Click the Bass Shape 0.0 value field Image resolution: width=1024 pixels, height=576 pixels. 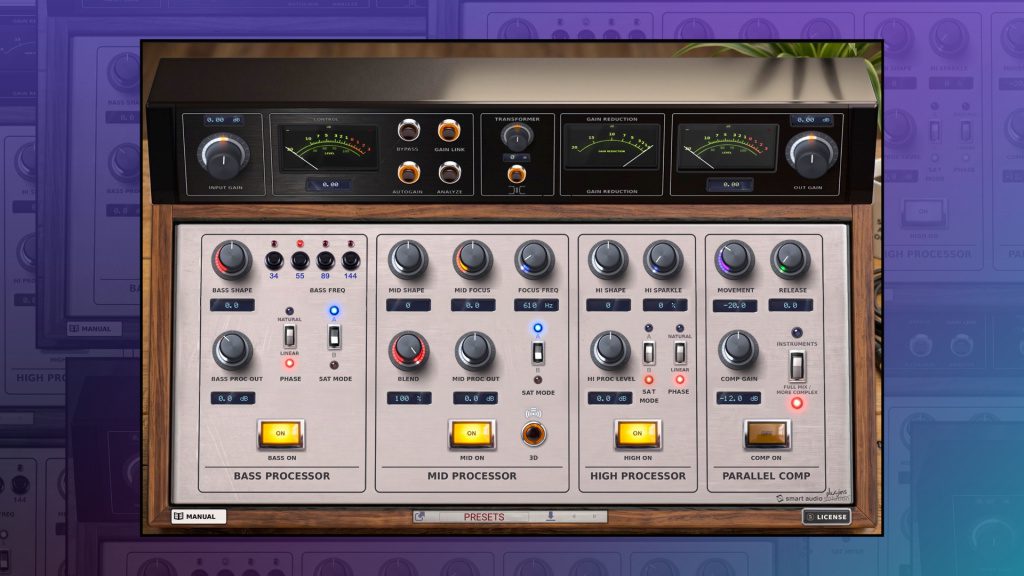click(x=232, y=306)
